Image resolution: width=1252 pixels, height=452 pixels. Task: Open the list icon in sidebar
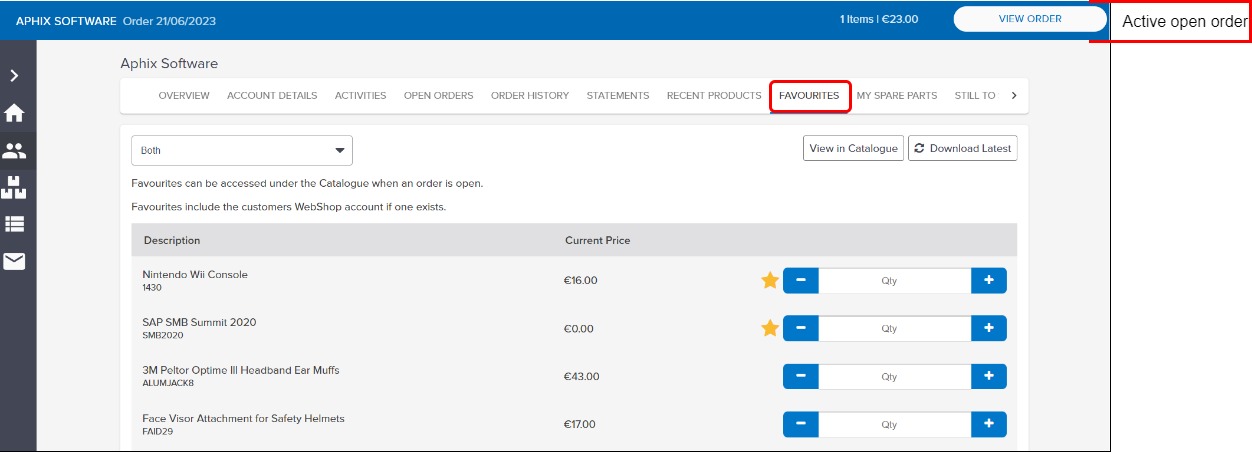(x=15, y=224)
